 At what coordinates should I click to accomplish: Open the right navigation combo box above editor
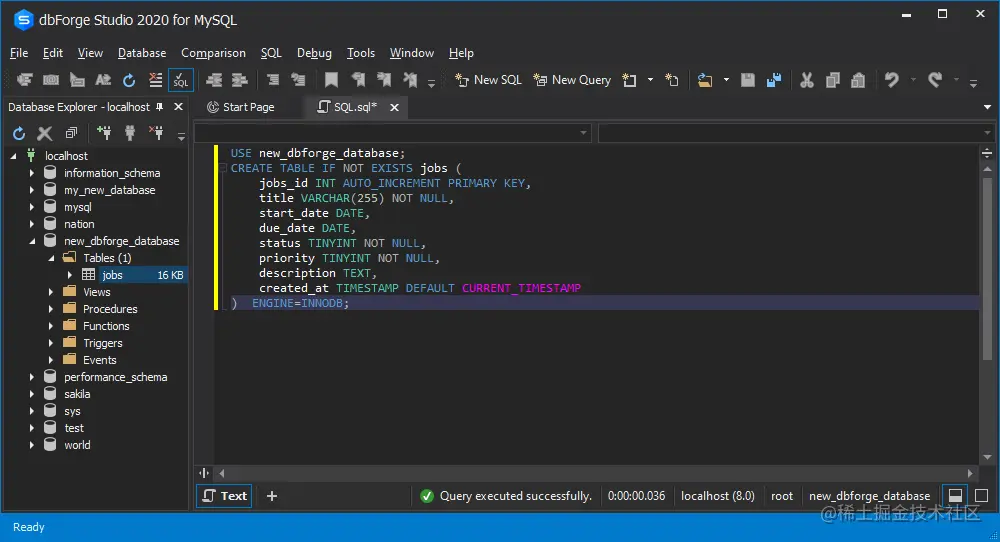(796, 133)
